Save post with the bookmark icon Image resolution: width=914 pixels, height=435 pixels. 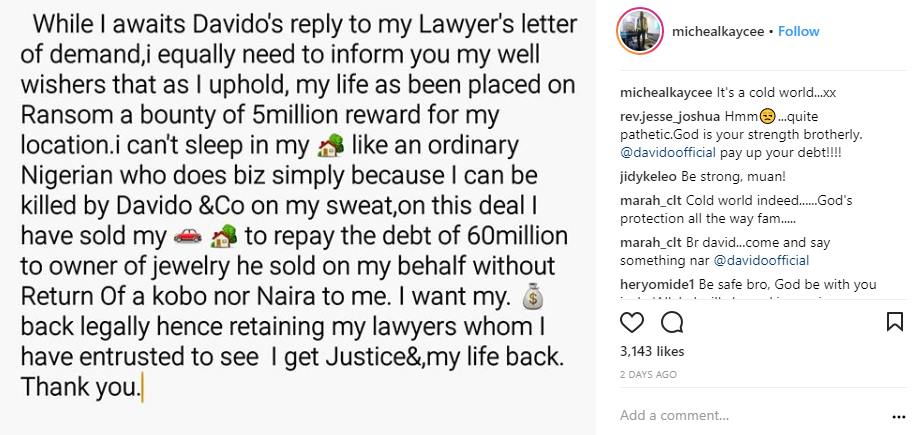[x=895, y=322]
